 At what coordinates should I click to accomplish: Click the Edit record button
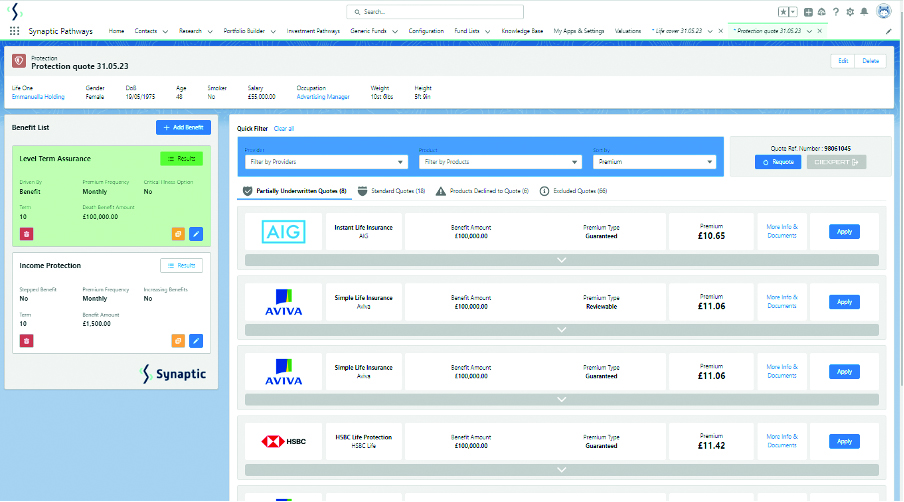click(843, 61)
